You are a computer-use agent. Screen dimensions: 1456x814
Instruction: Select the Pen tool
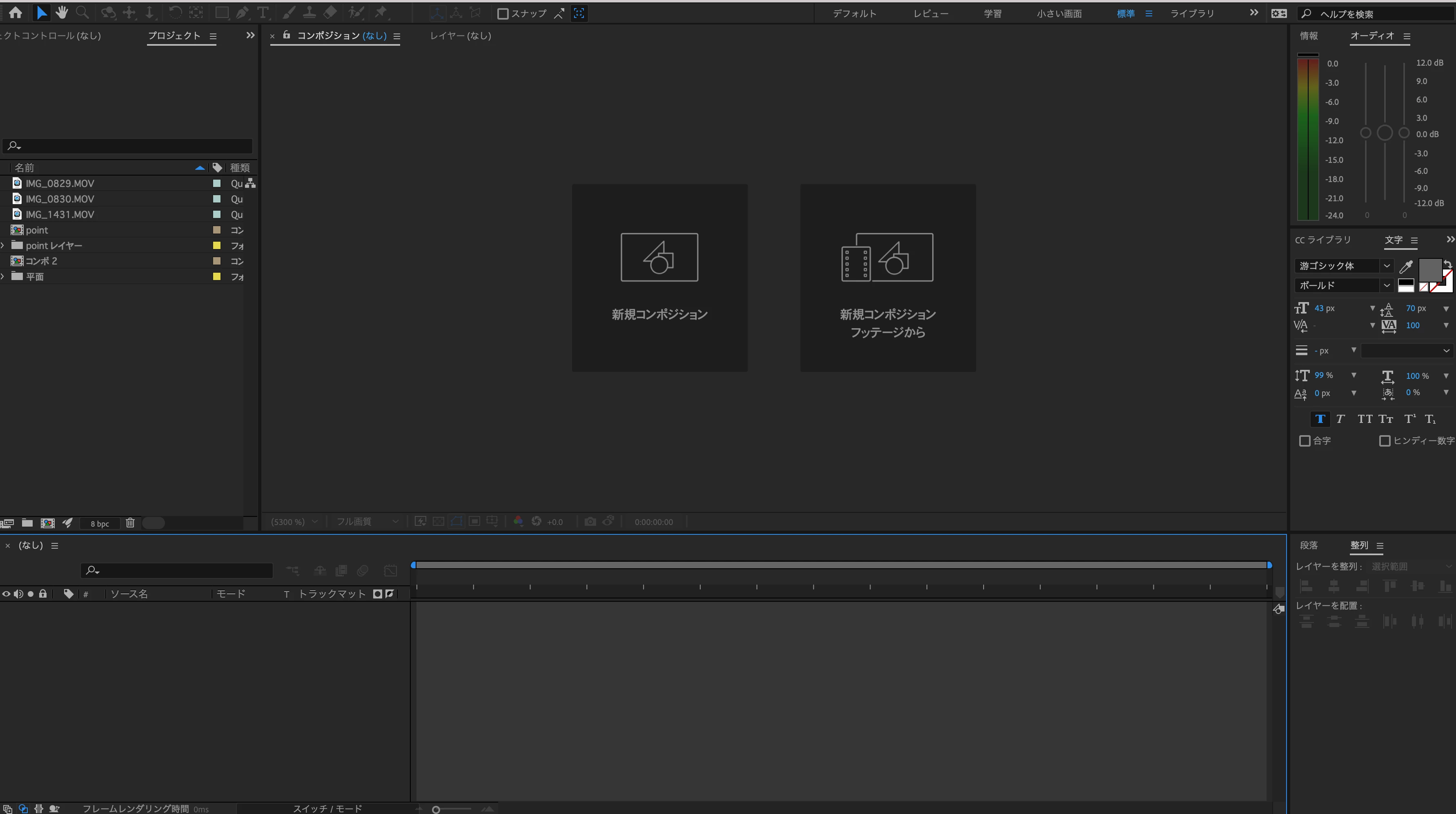pos(243,12)
